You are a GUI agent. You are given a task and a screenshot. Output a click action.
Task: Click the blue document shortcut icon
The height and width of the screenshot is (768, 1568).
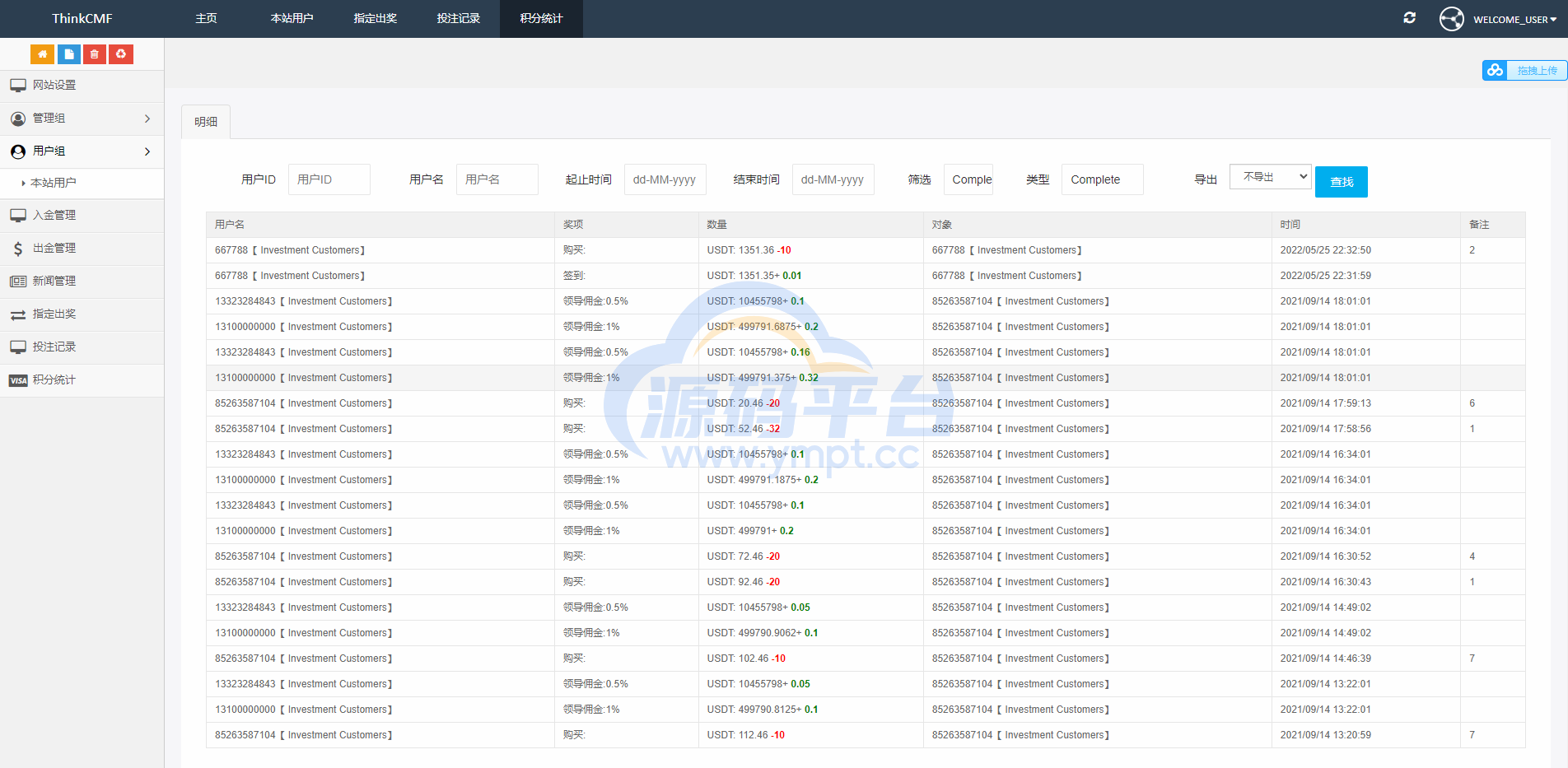click(68, 54)
